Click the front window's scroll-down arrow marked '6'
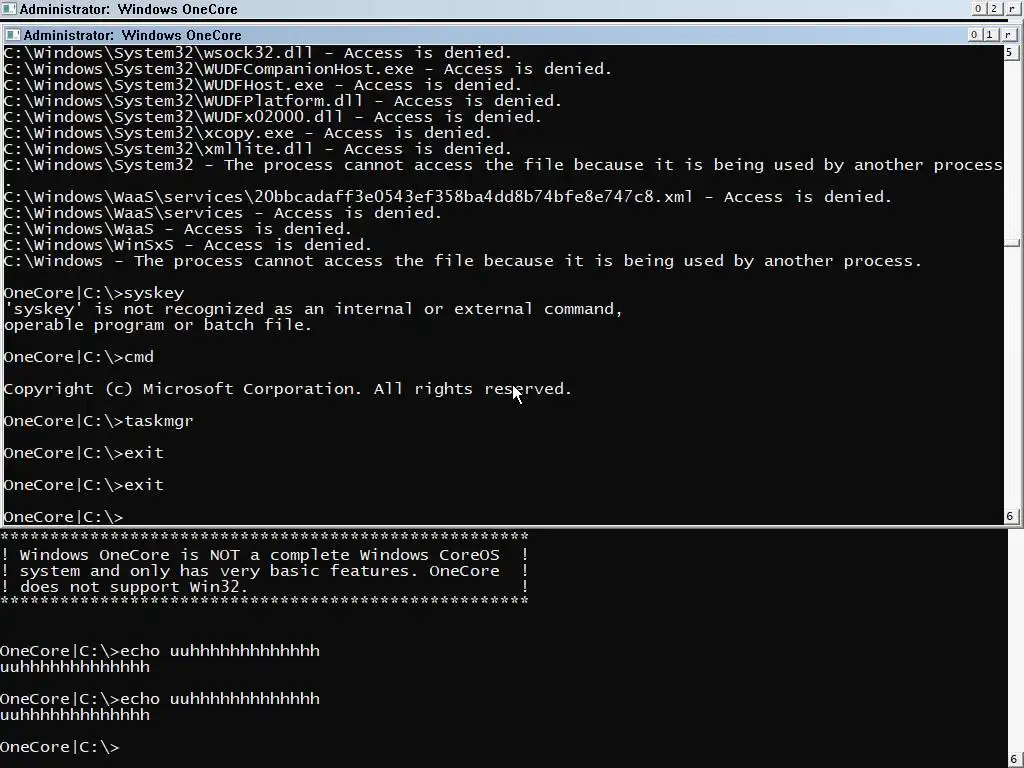The width and height of the screenshot is (1024, 768). pos(1010,516)
